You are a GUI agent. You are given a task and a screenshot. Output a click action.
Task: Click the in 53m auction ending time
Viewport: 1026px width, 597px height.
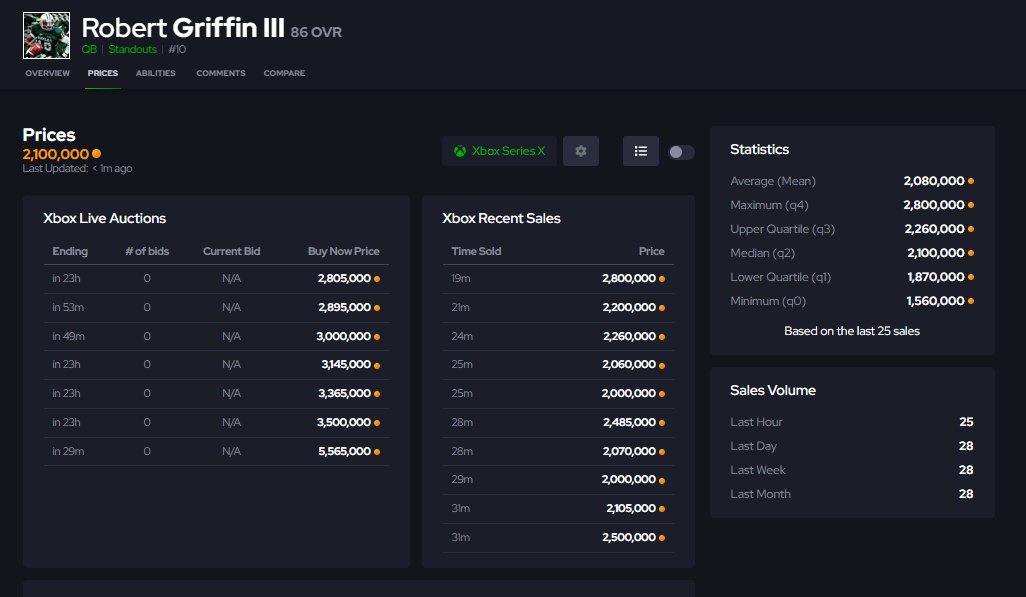click(x=68, y=307)
